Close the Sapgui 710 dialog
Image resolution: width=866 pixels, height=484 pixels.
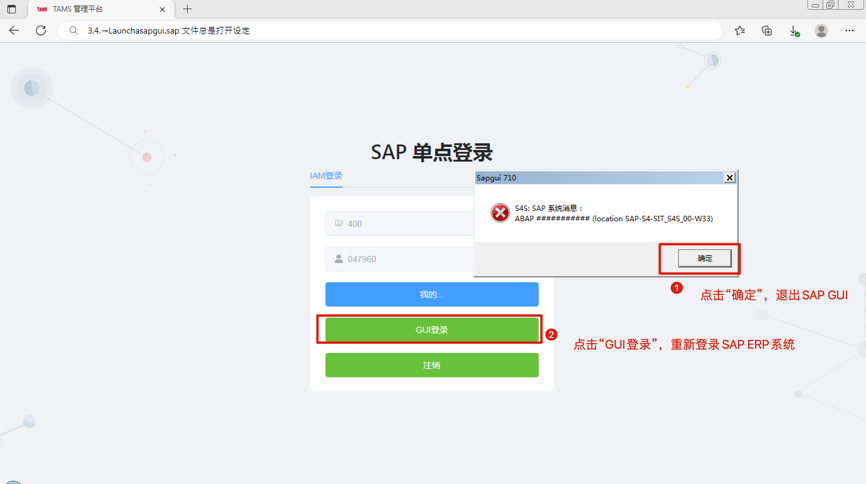[x=730, y=177]
